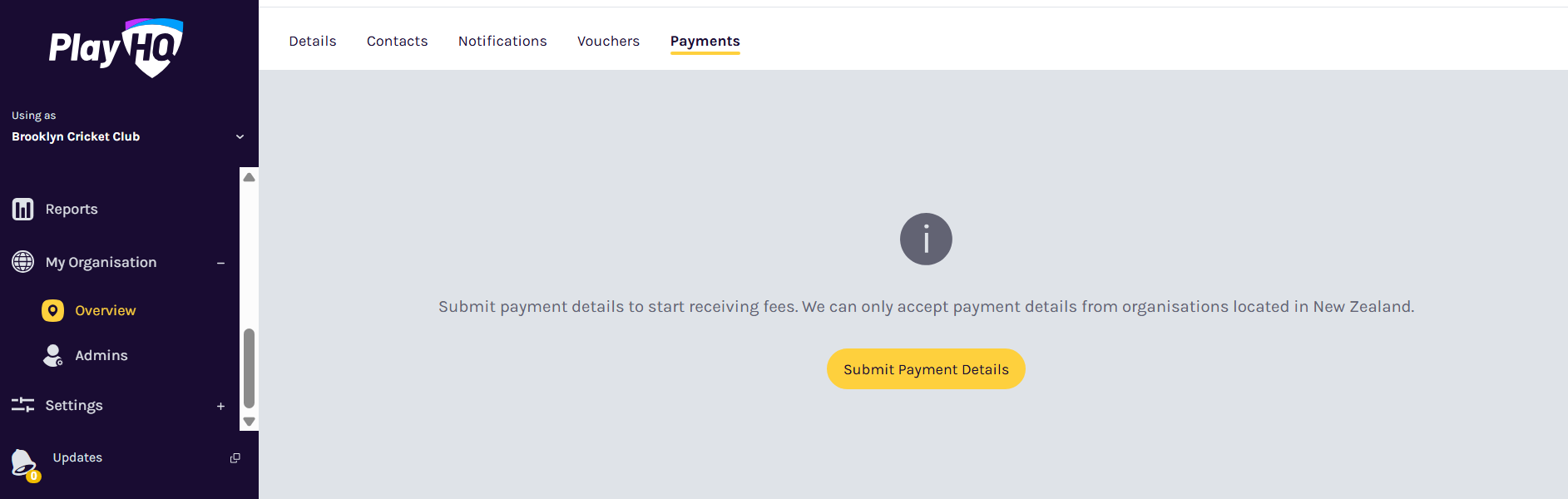Image resolution: width=1568 pixels, height=499 pixels.
Task: Open the Contacts tab
Action: [397, 42]
